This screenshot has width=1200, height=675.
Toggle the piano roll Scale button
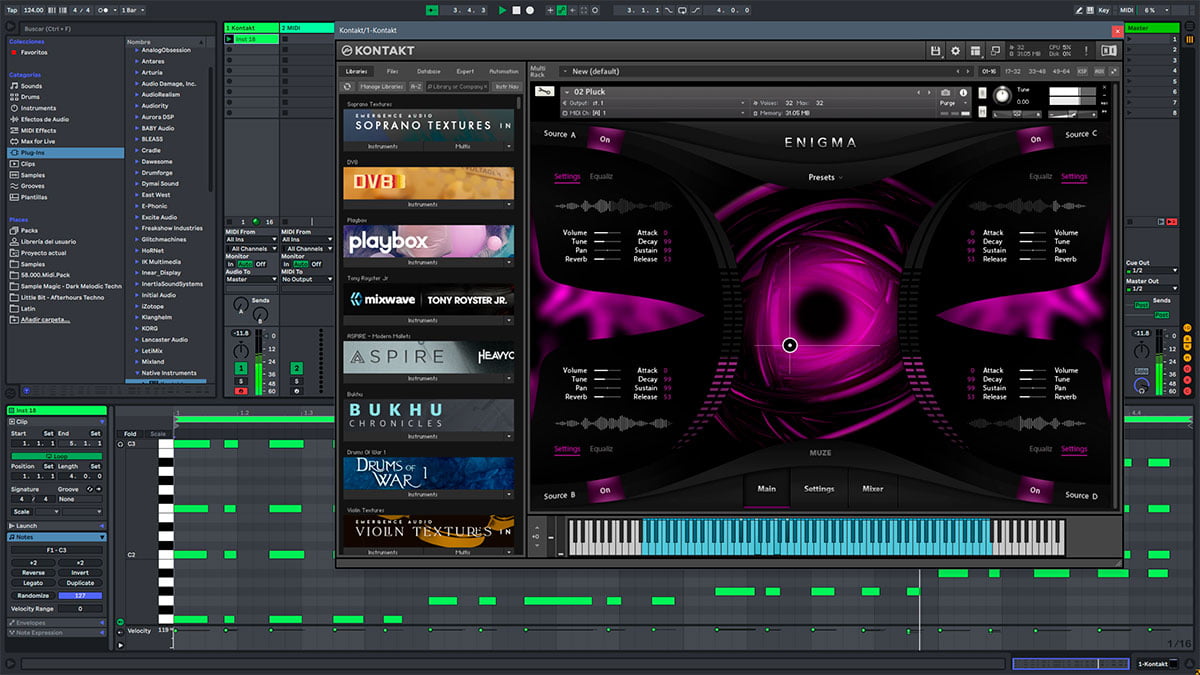coord(158,434)
